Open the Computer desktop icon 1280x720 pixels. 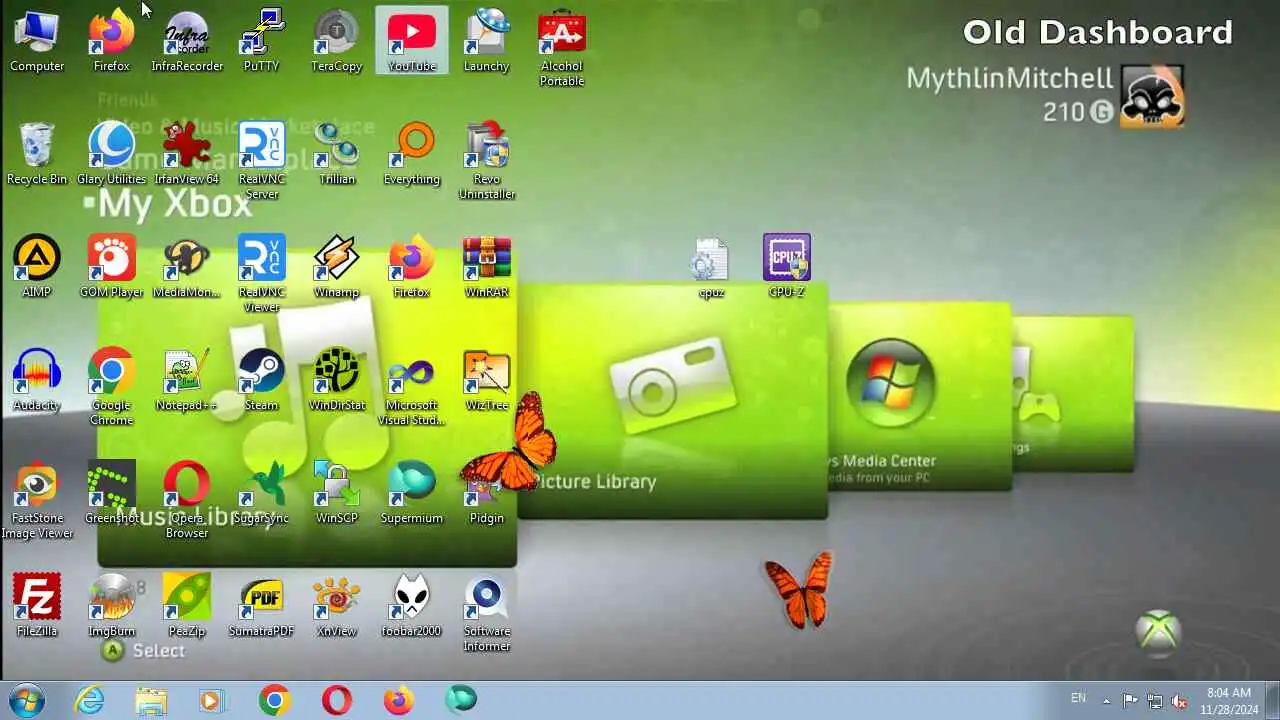37,41
